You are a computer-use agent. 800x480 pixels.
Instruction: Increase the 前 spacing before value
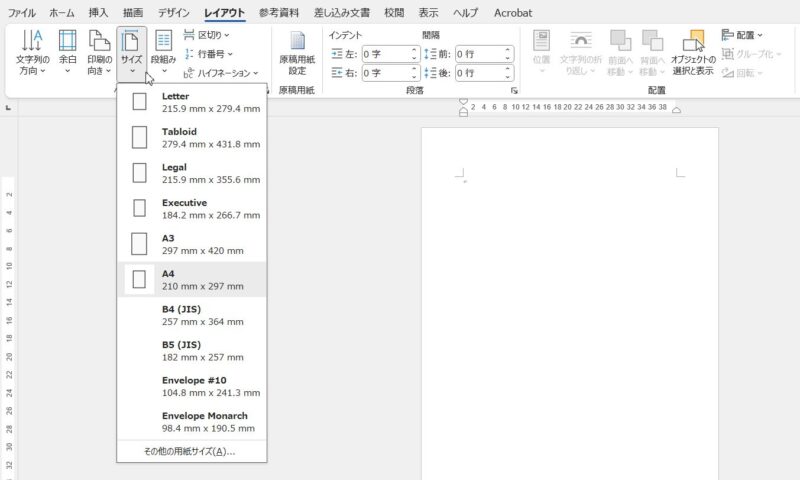point(513,50)
